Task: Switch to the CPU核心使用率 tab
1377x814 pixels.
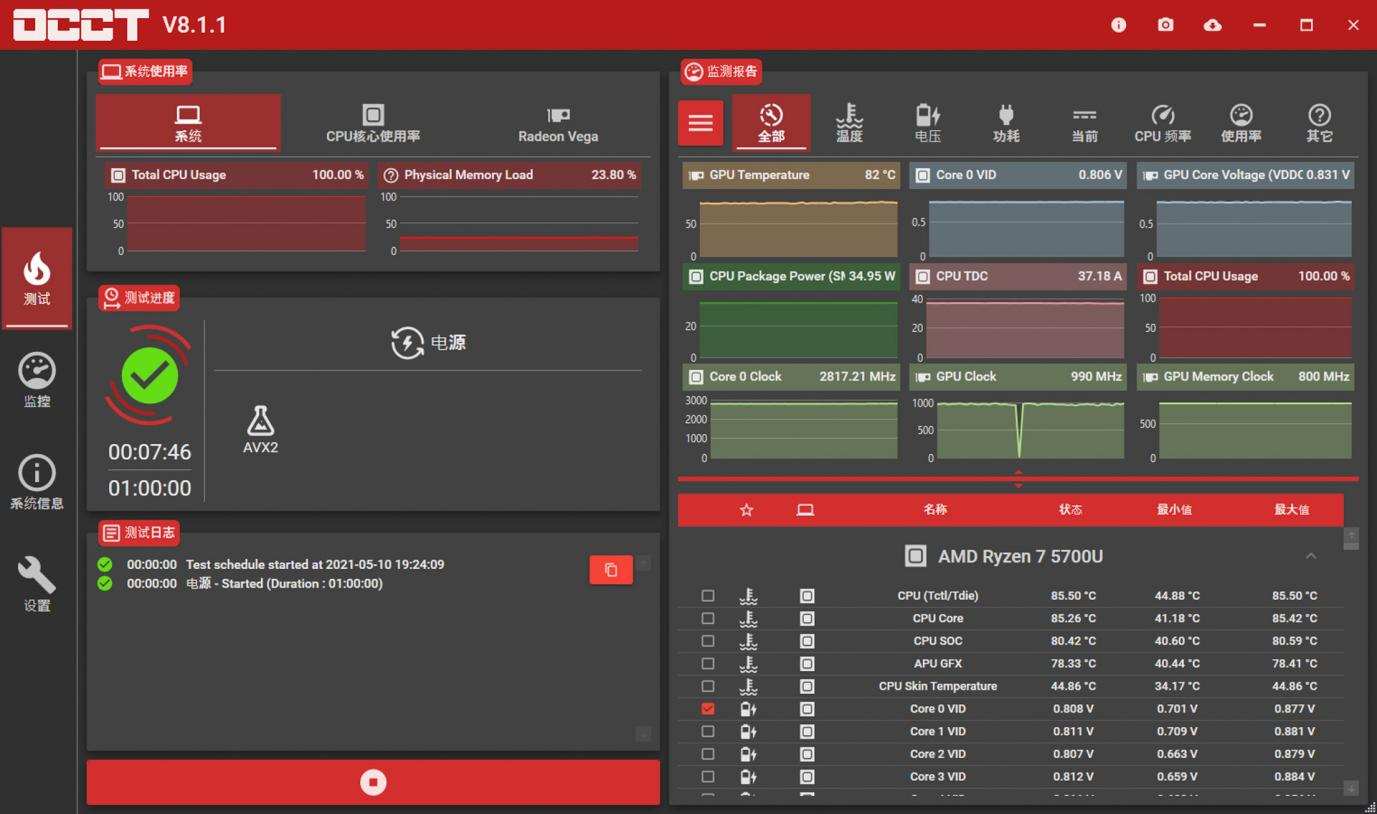Action: [373, 122]
